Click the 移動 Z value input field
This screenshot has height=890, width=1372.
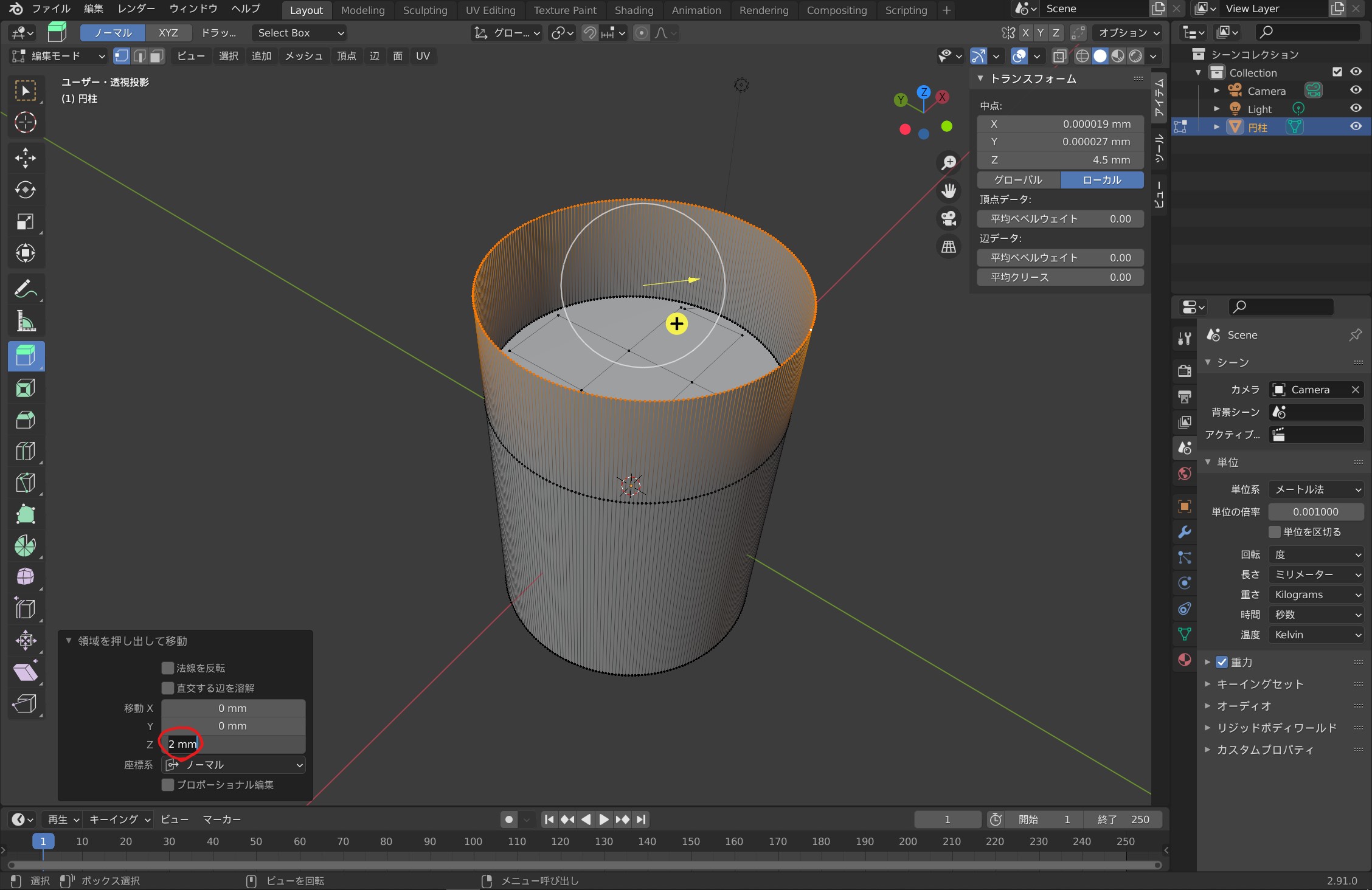coord(233,744)
